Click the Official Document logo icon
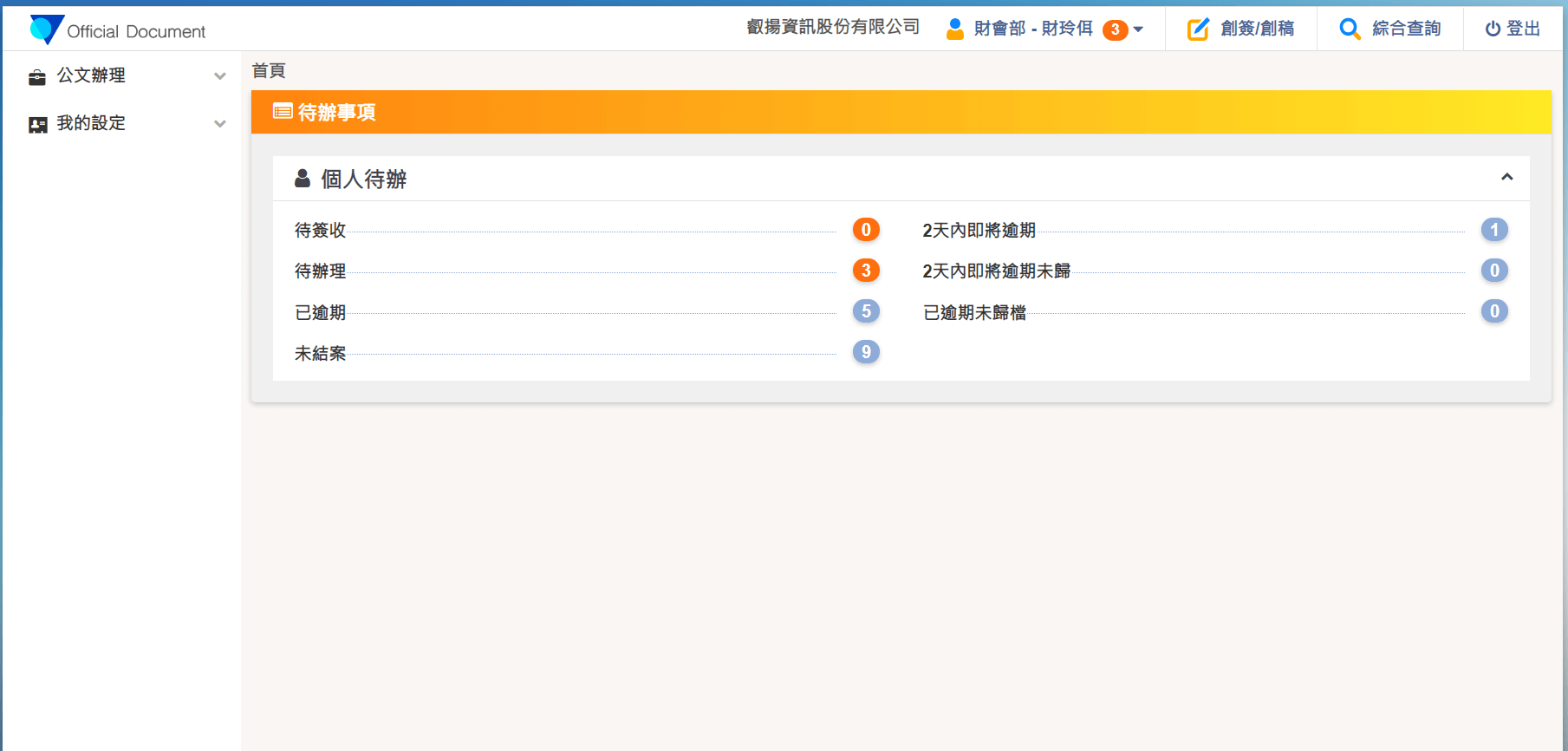 46,29
